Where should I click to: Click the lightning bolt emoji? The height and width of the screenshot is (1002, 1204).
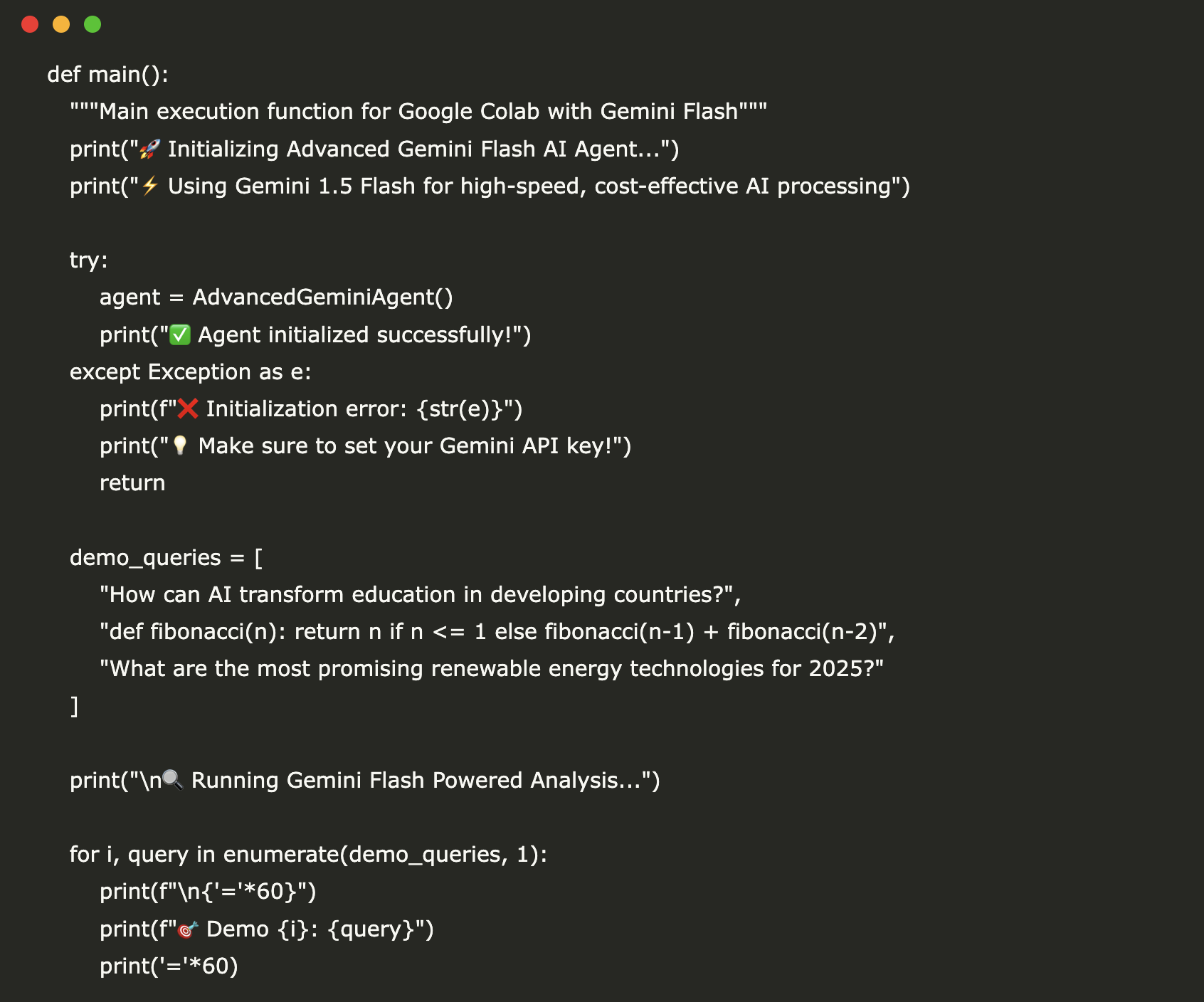pyautogui.click(x=150, y=186)
